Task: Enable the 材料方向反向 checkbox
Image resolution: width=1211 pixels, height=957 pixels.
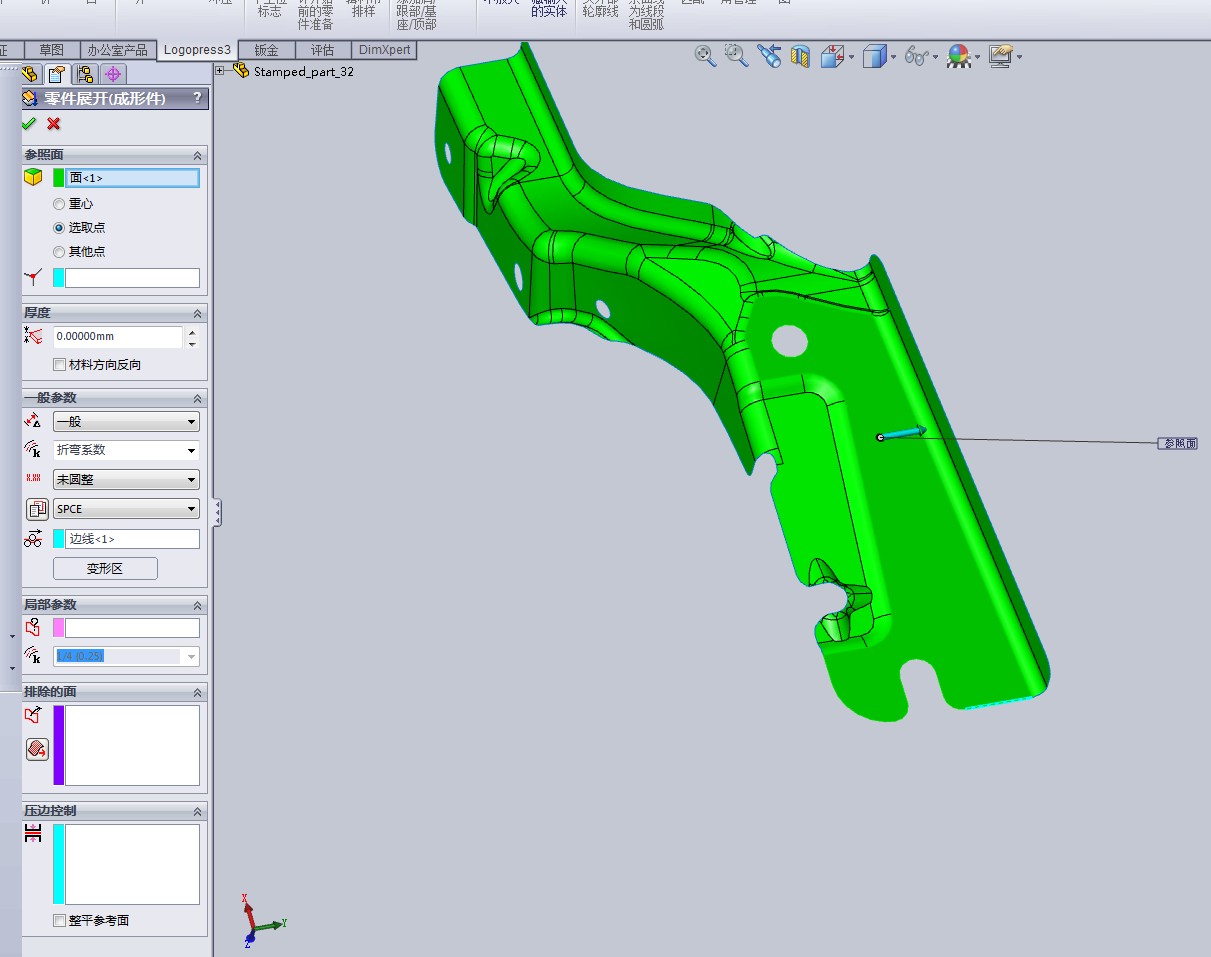Action: (x=60, y=365)
